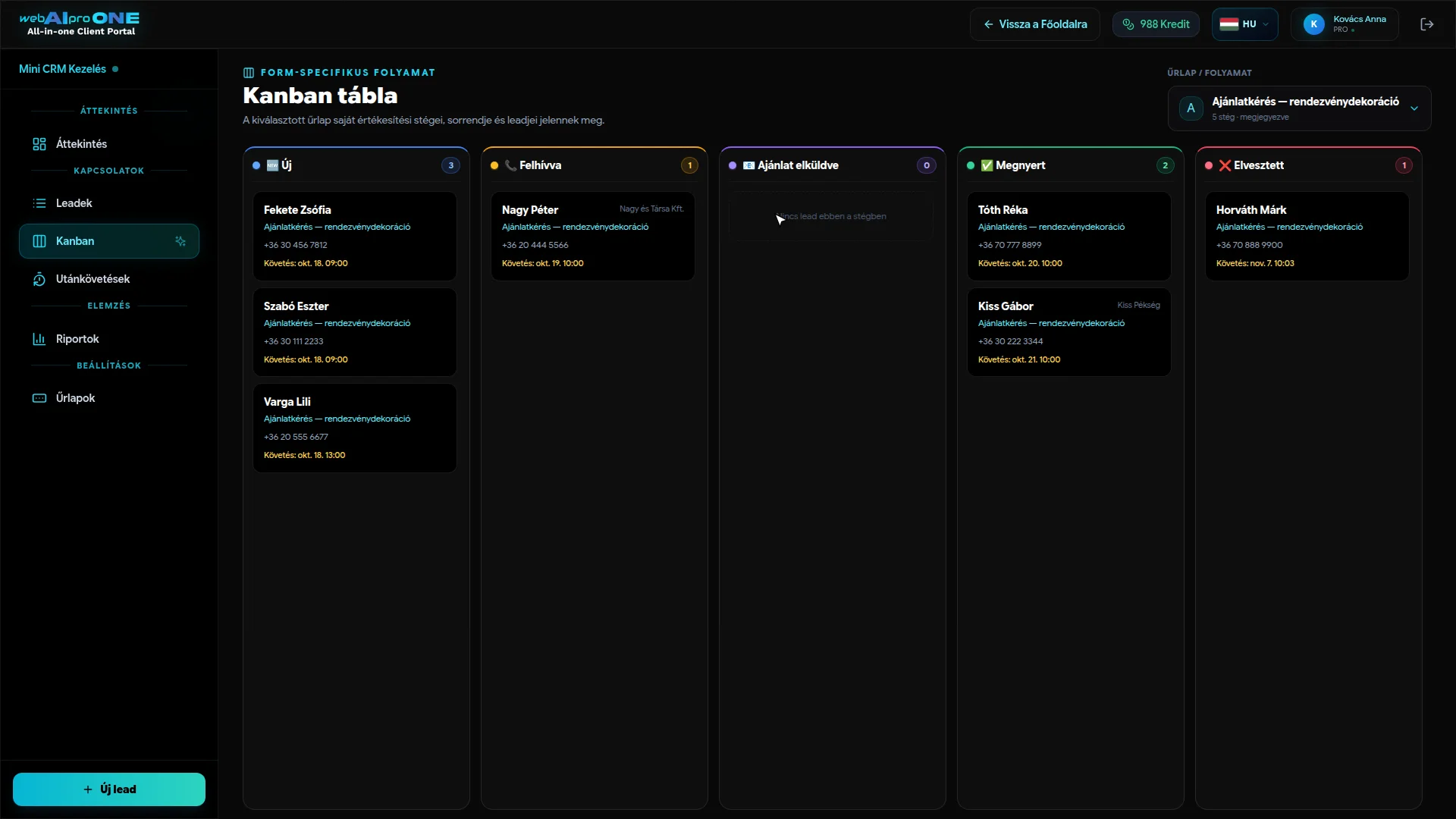1456x819 pixels.
Task: Click the sparkle icon on the Kanban item
Action: 180,241
